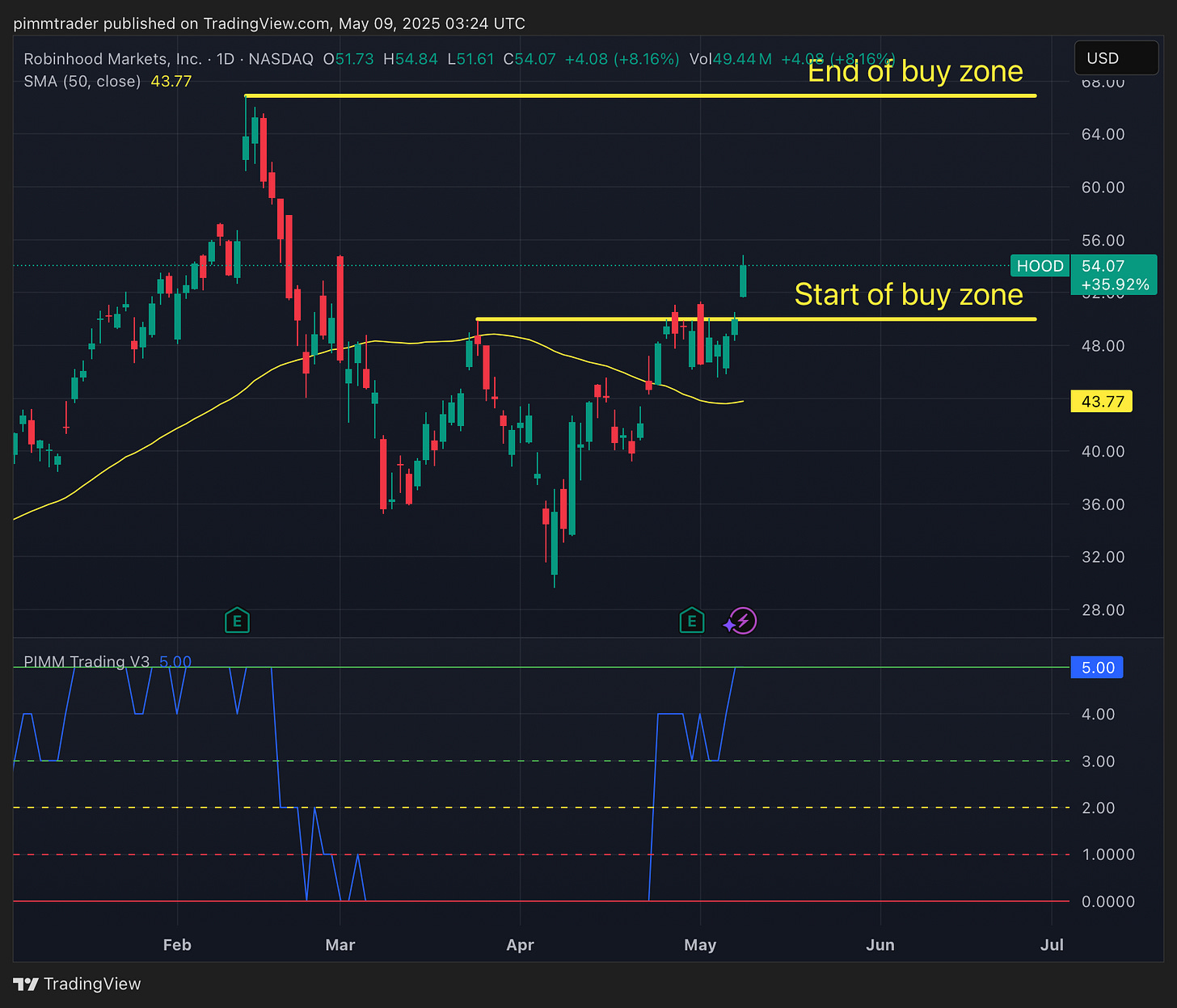Image resolution: width=1177 pixels, height=1008 pixels.
Task: Click the Jun label on time axis
Action: click(880, 945)
